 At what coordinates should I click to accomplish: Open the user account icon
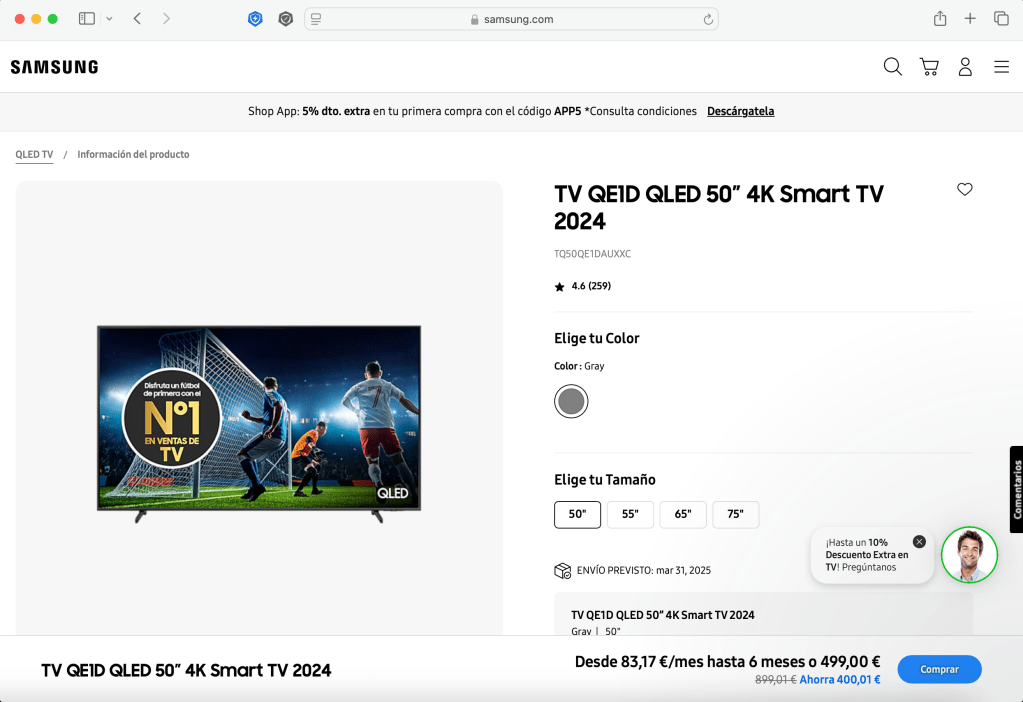coord(965,67)
